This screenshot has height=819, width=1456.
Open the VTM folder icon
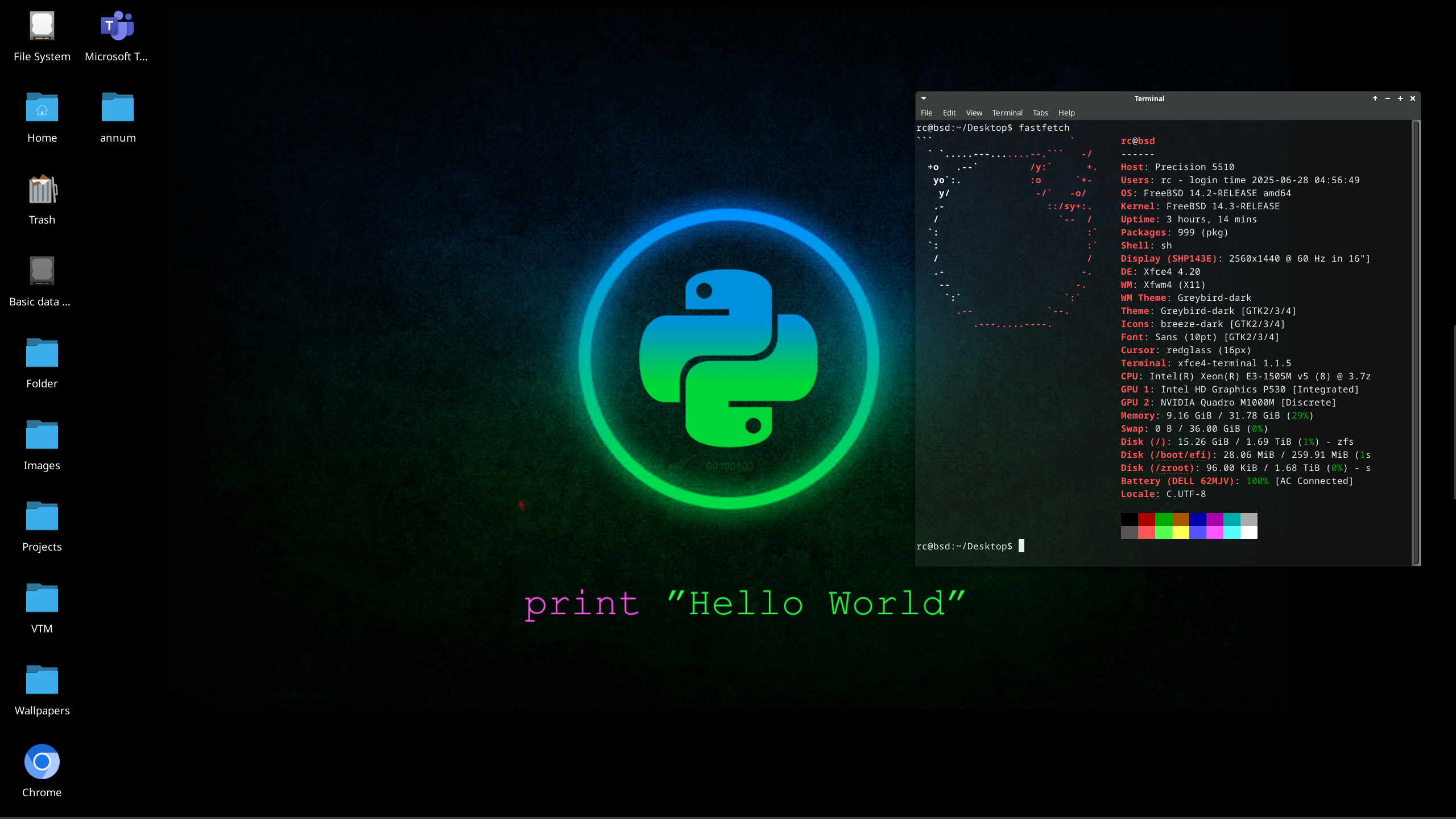click(42, 598)
